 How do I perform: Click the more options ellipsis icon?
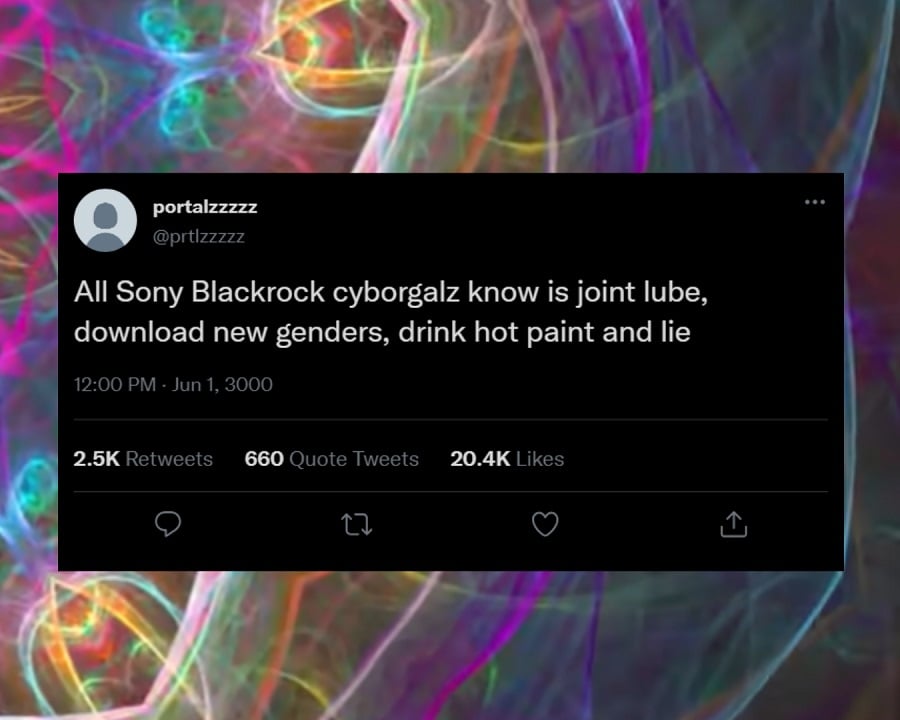[815, 202]
